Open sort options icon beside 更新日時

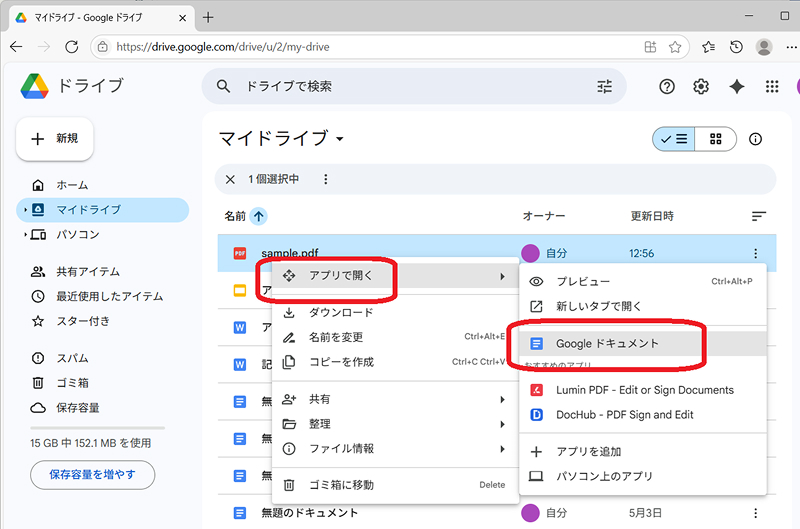(759, 216)
